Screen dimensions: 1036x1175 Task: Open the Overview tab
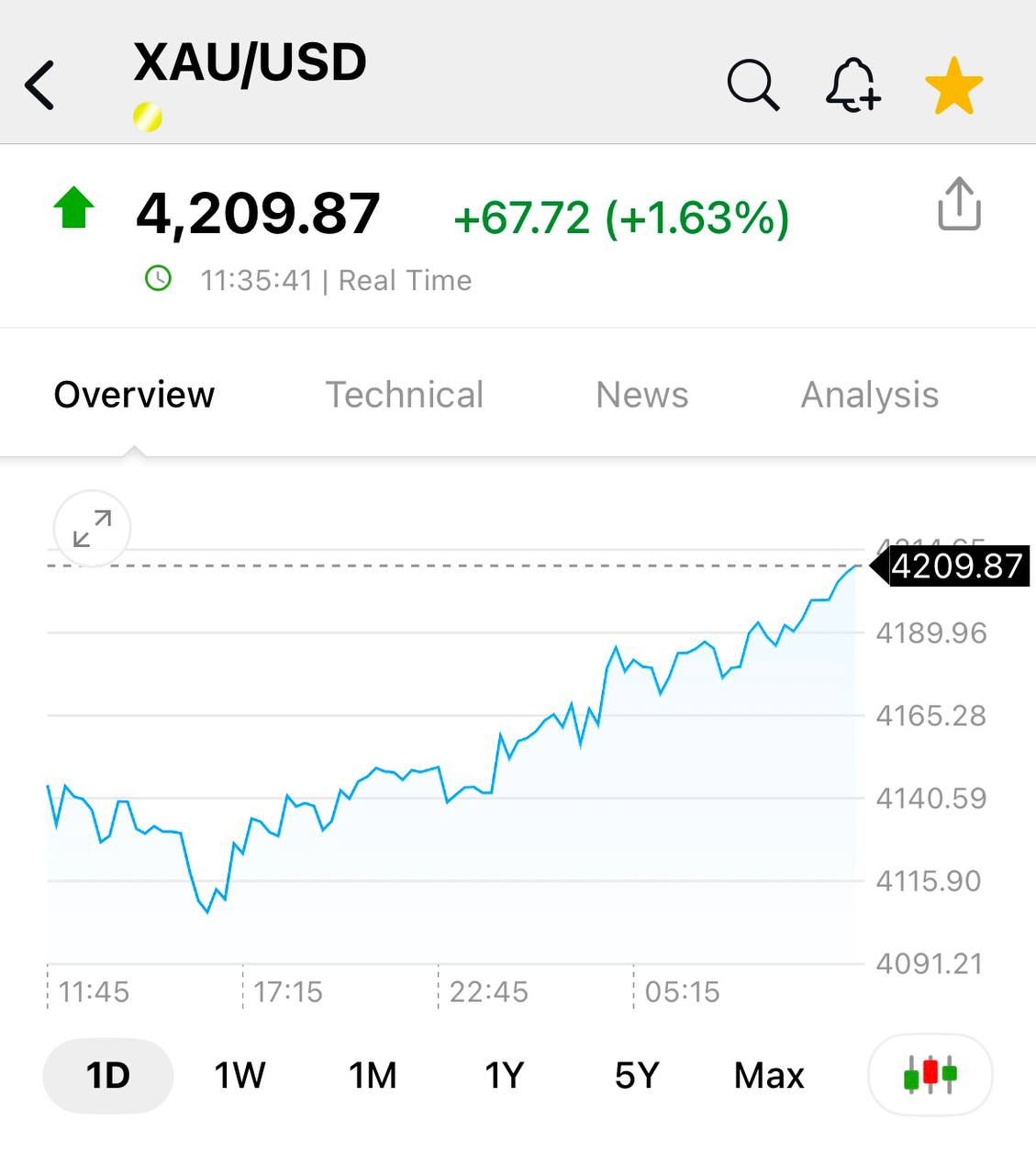(134, 395)
